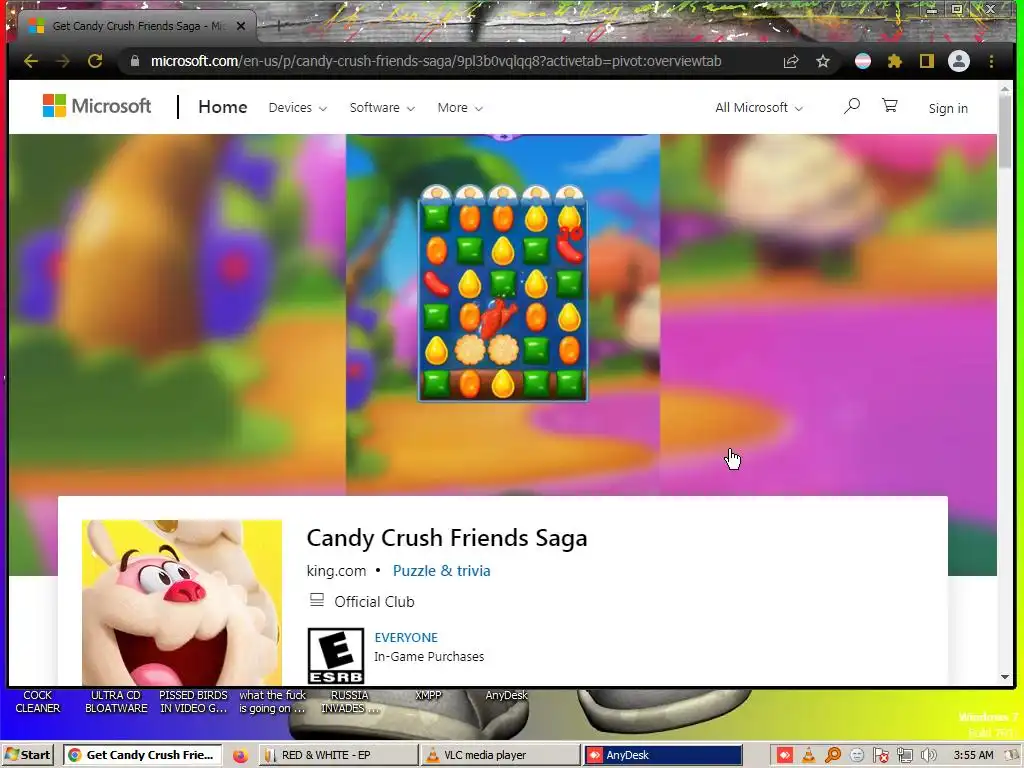
Task: Open the AnyDesk desktop shortcut
Action: point(506,696)
